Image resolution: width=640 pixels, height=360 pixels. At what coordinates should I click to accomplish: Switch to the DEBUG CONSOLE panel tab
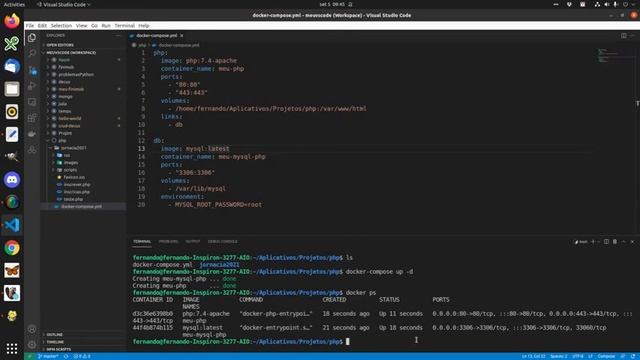click(222, 242)
